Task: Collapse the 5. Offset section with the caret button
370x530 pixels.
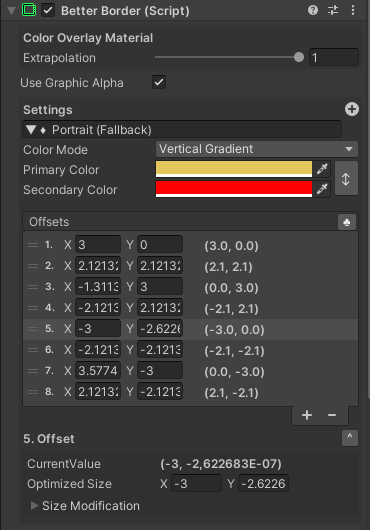Action: coord(350,438)
